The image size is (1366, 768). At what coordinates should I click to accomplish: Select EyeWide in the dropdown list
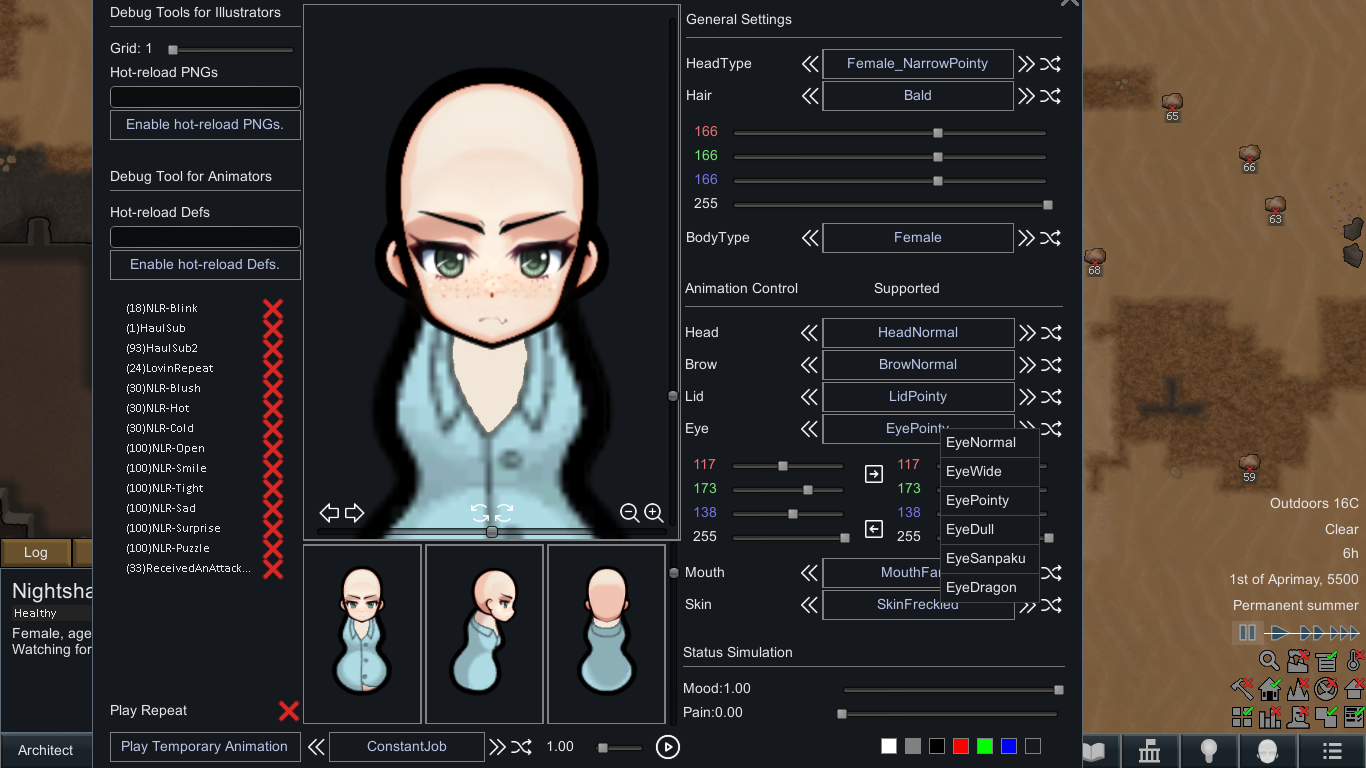(x=990, y=472)
